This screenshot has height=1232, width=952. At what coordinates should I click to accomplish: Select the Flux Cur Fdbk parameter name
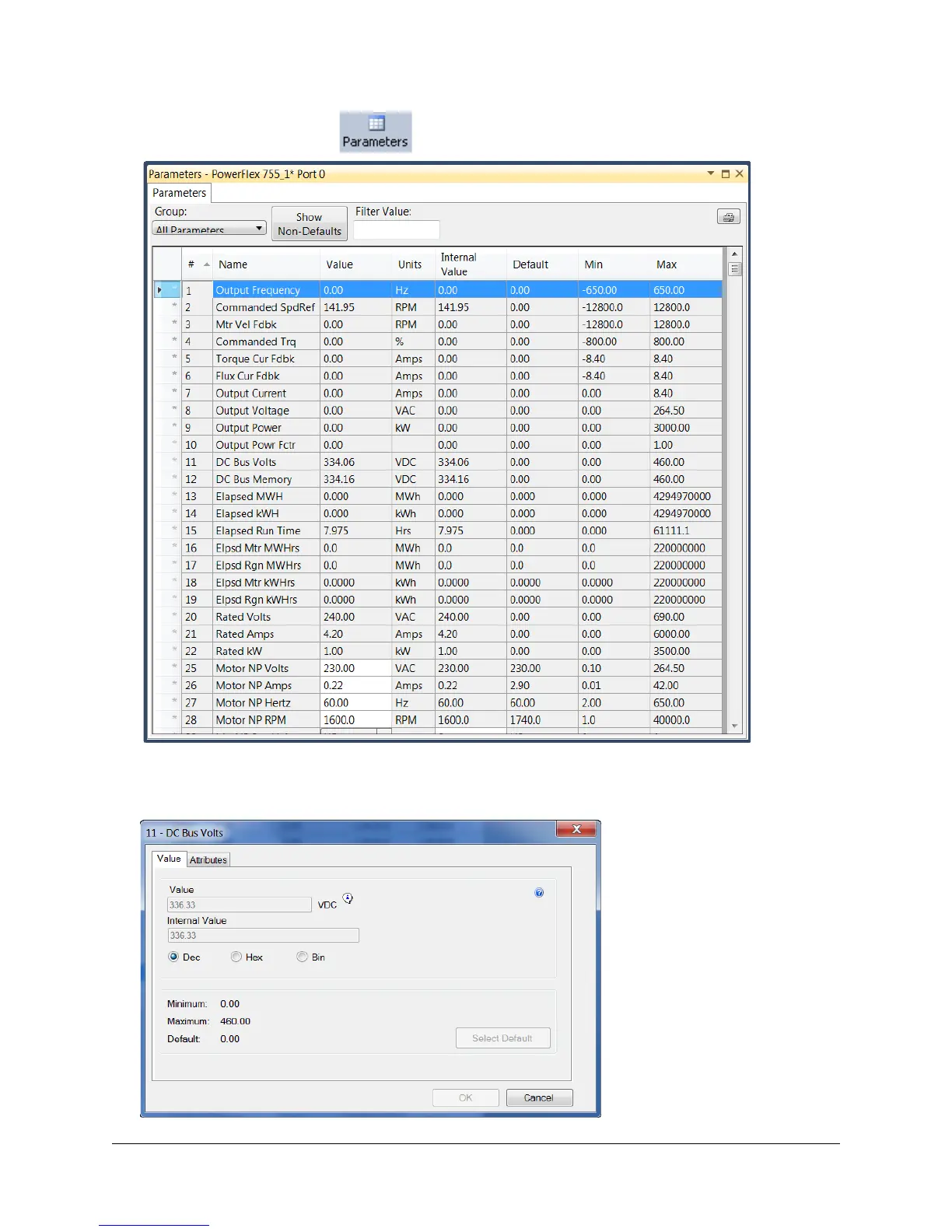[247, 376]
